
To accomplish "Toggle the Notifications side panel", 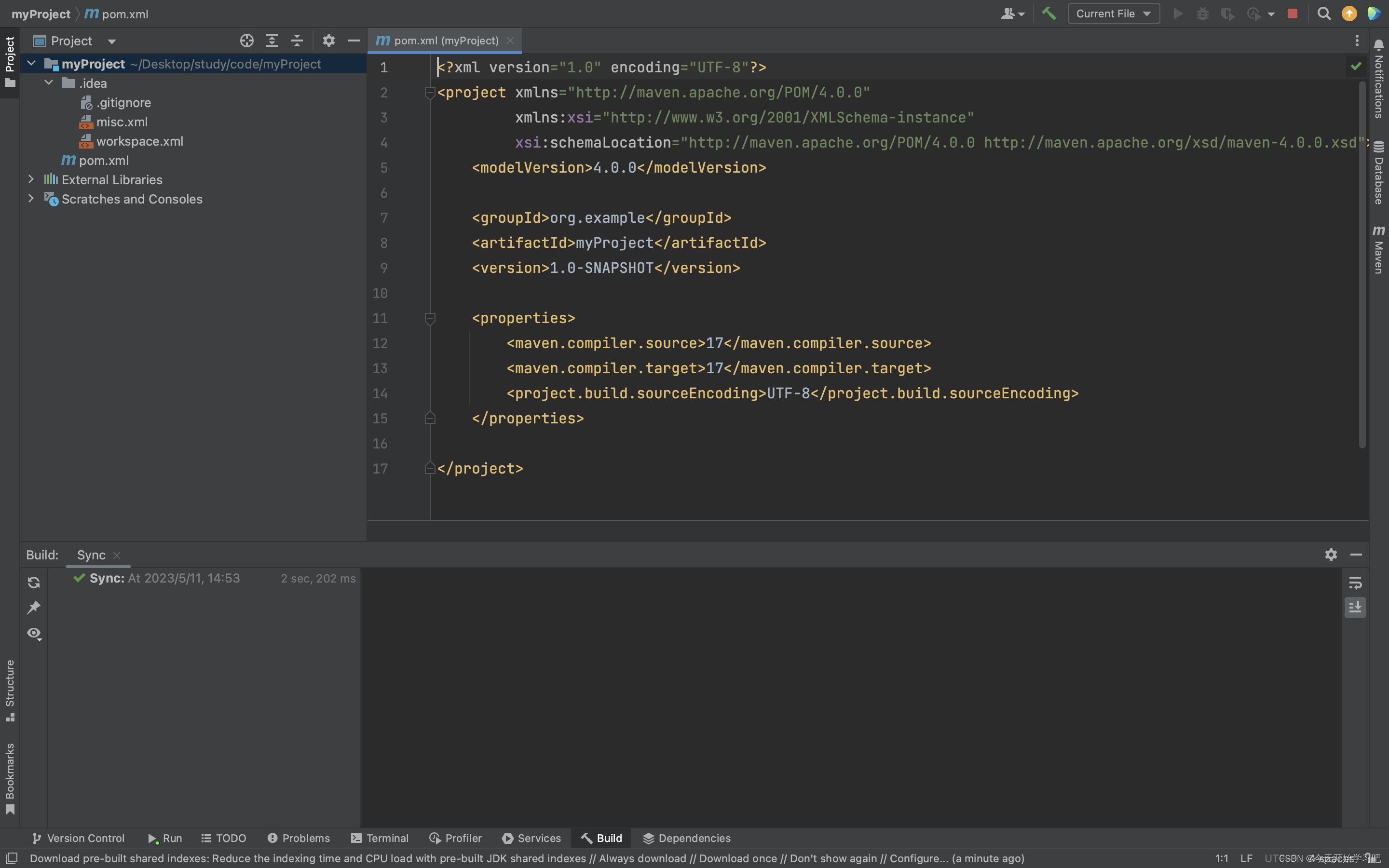I will pyautogui.click(x=1379, y=79).
